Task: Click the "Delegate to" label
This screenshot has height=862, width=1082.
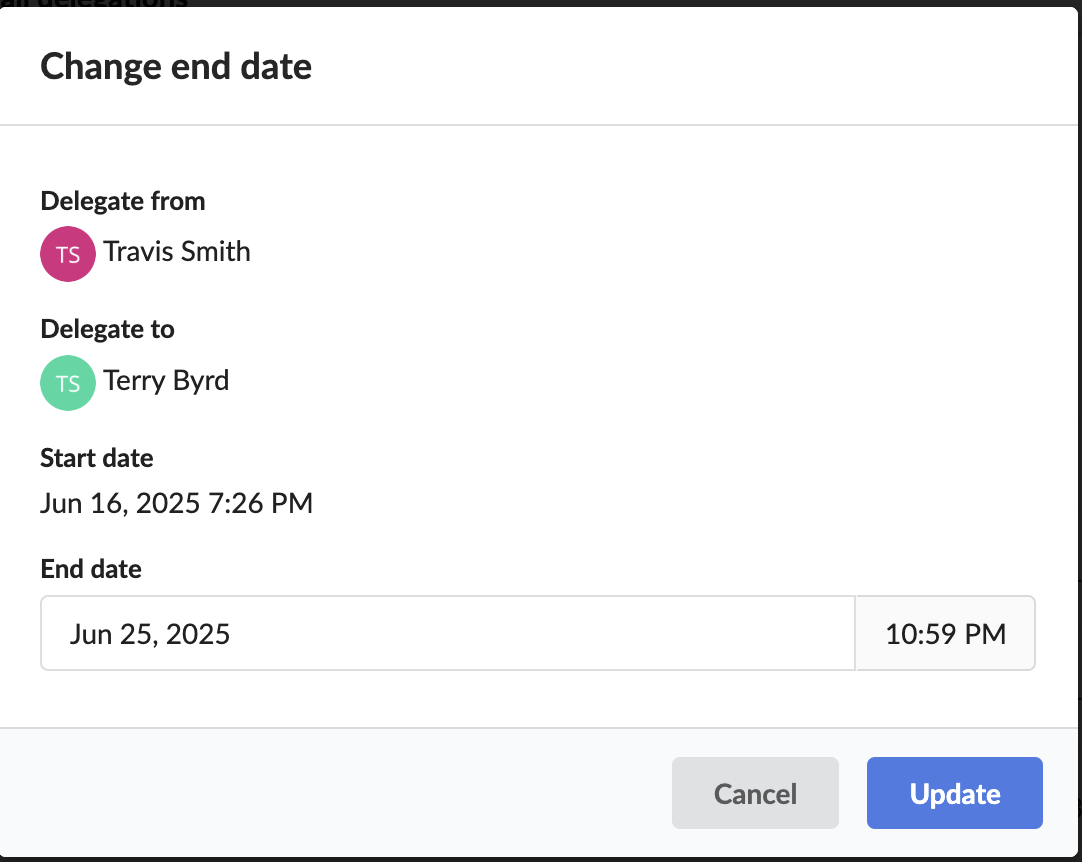Action: (x=107, y=329)
